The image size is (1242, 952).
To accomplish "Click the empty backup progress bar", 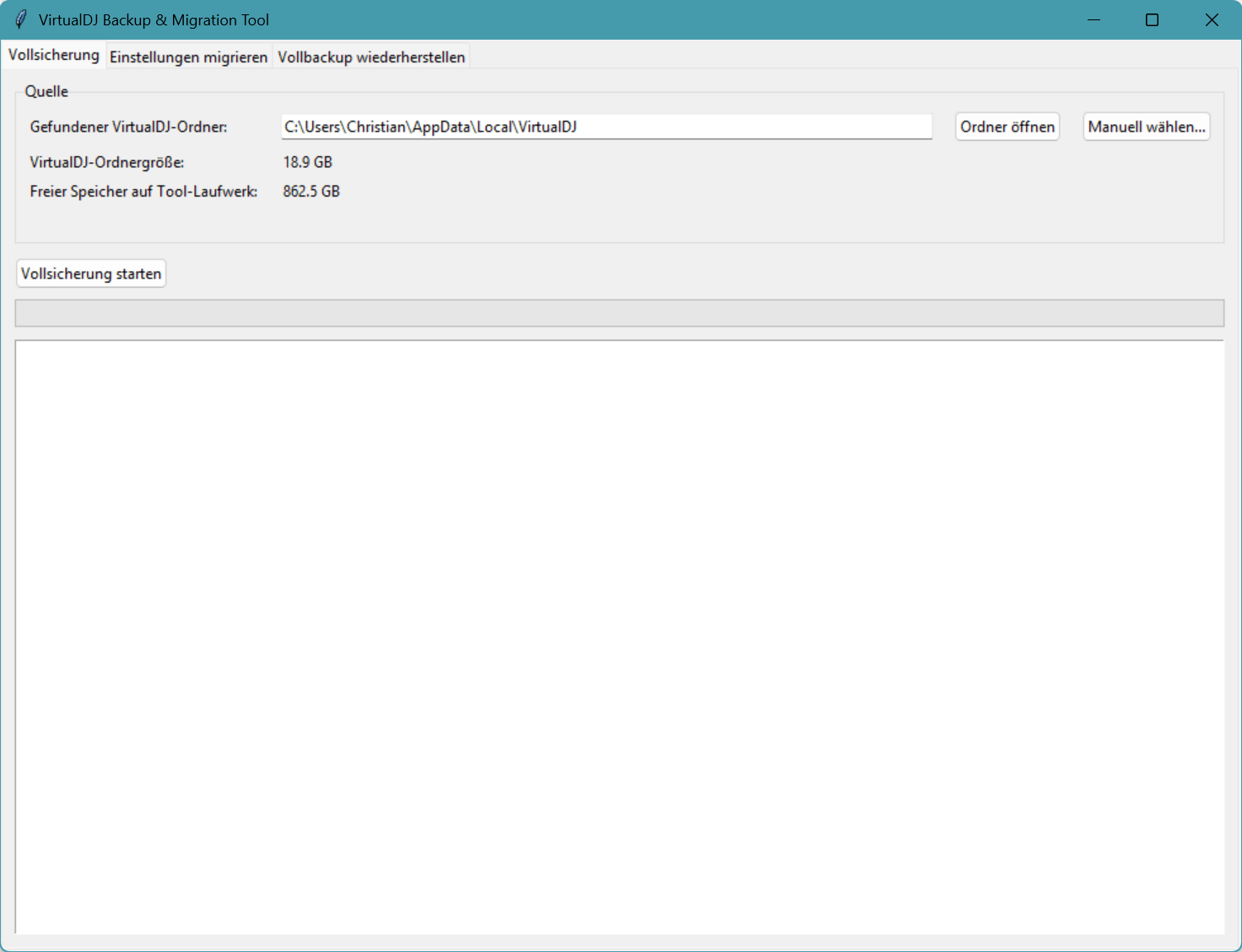I will 619,313.
